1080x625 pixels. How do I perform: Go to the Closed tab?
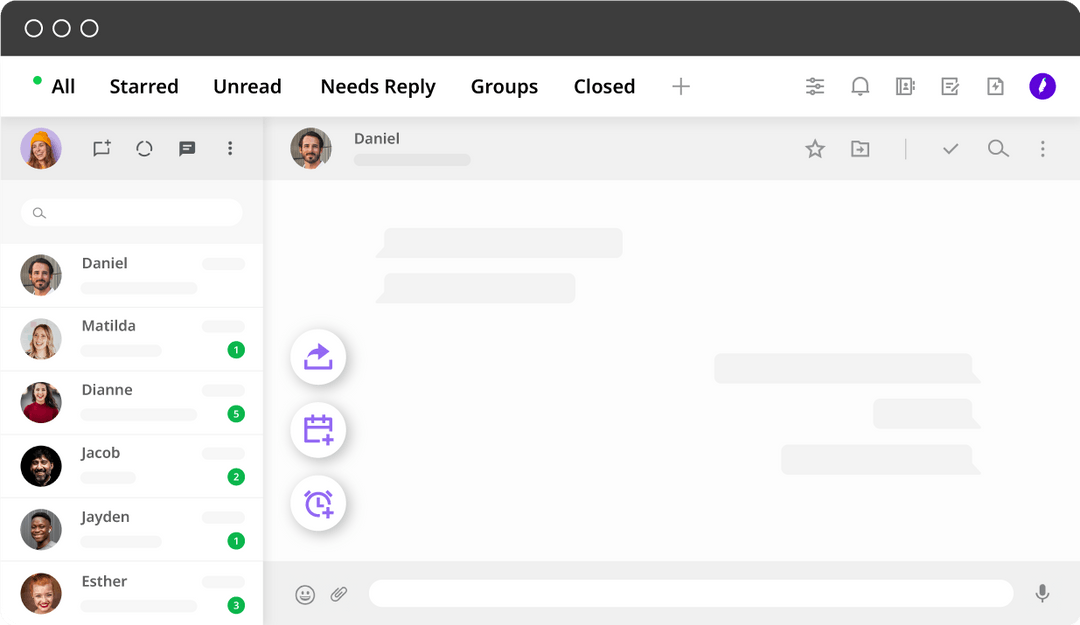pyautogui.click(x=604, y=86)
